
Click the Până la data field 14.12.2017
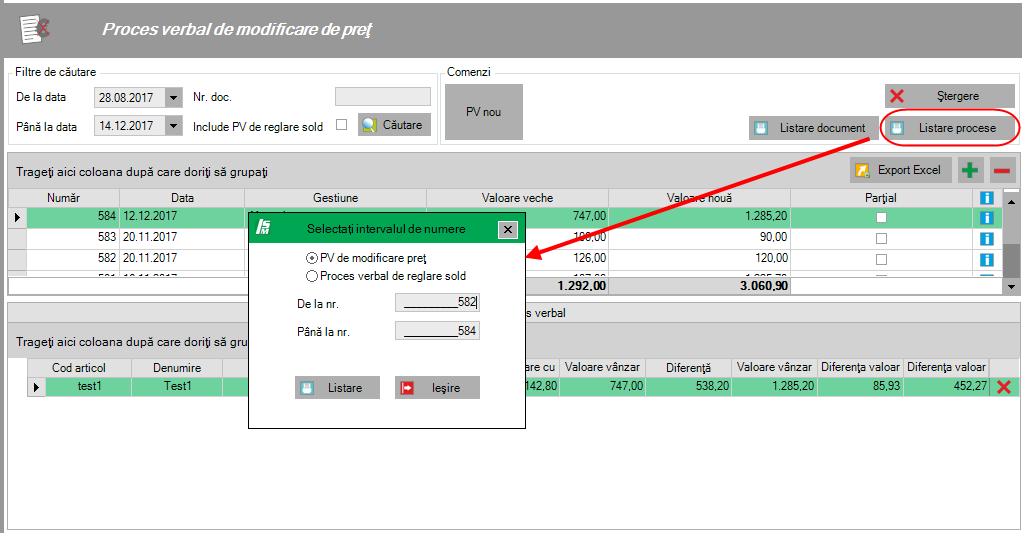click(130, 125)
